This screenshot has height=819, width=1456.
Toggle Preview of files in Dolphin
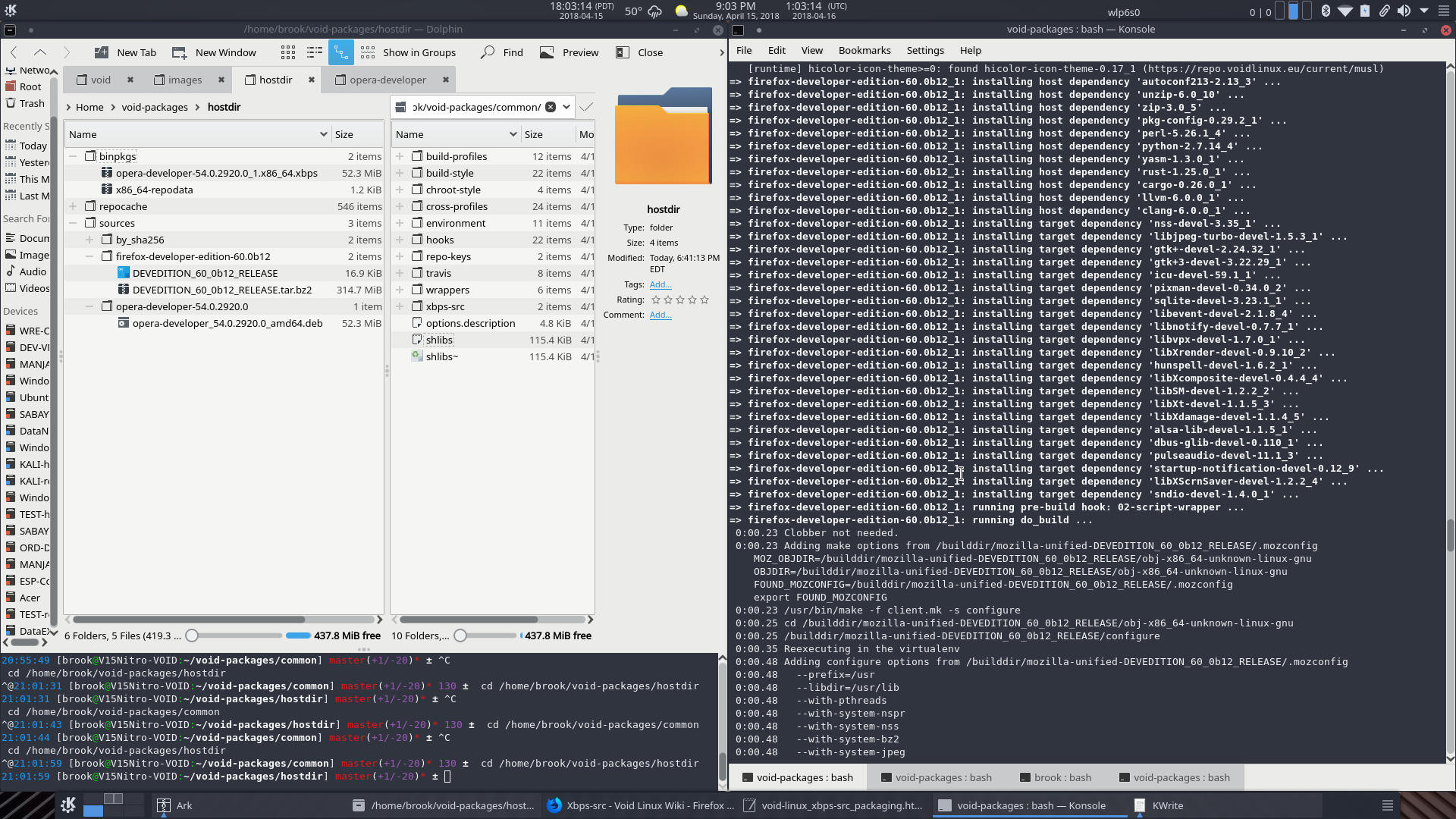pos(569,52)
